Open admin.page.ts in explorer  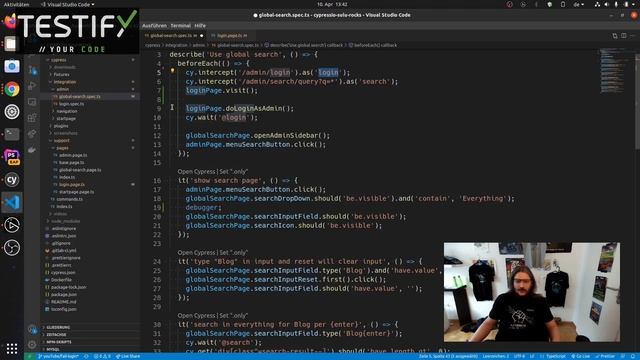pos(73,156)
